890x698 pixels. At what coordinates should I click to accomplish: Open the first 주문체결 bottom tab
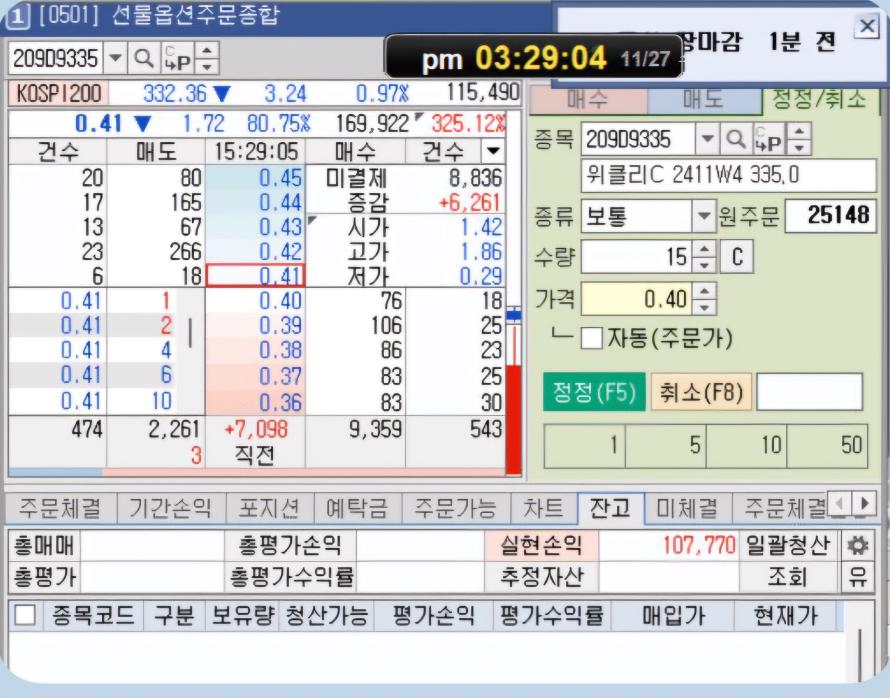[60, 507]
